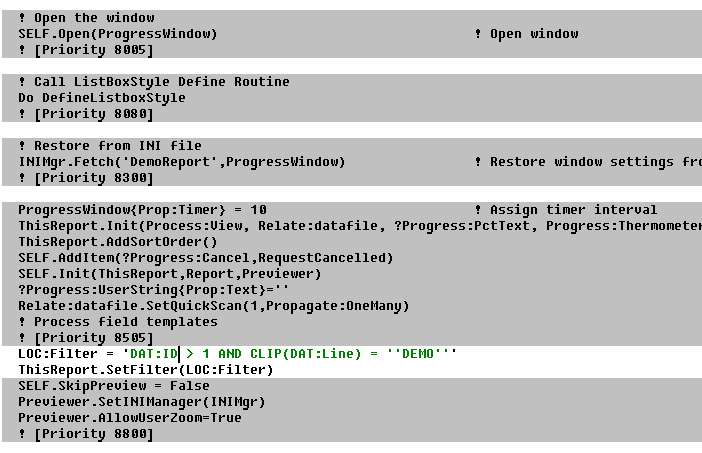Screen dimensions: 702x453
Task: Click the [Priority 8300] comment line
Action: coord(86,178)
